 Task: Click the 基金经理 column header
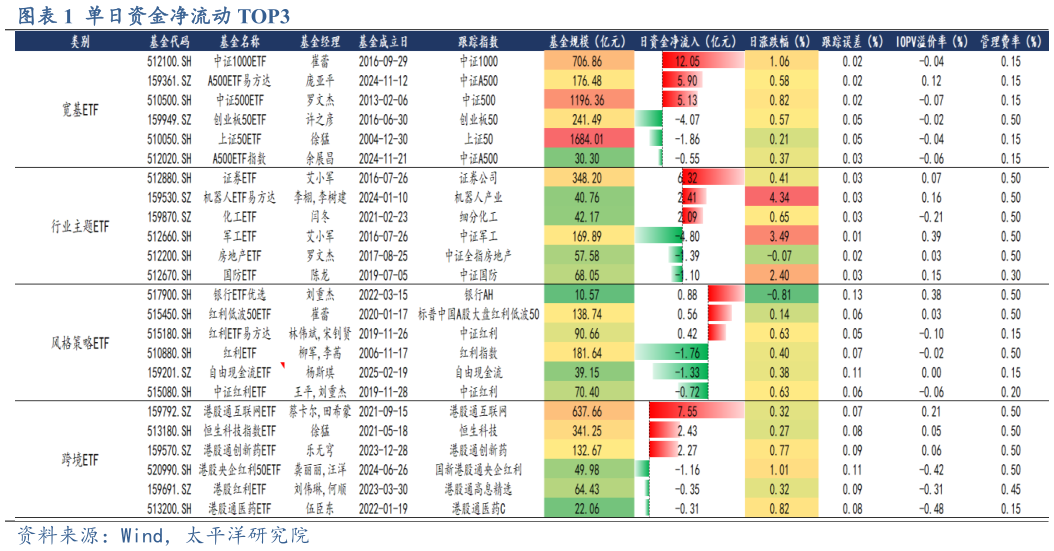[320, 42]
